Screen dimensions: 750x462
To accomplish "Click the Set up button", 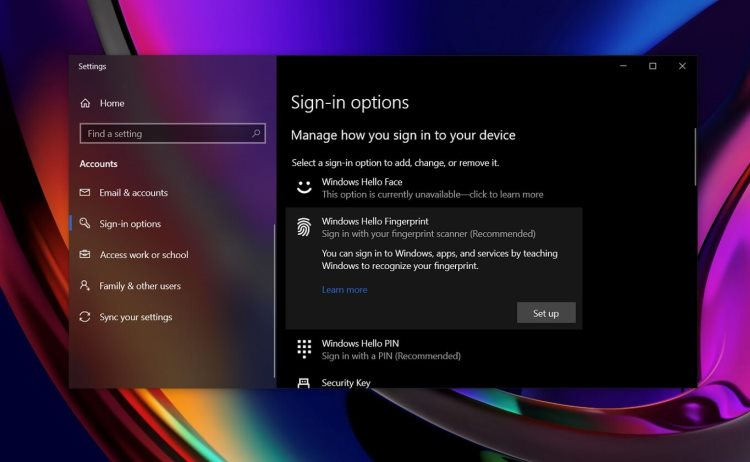I will (546, 313).
